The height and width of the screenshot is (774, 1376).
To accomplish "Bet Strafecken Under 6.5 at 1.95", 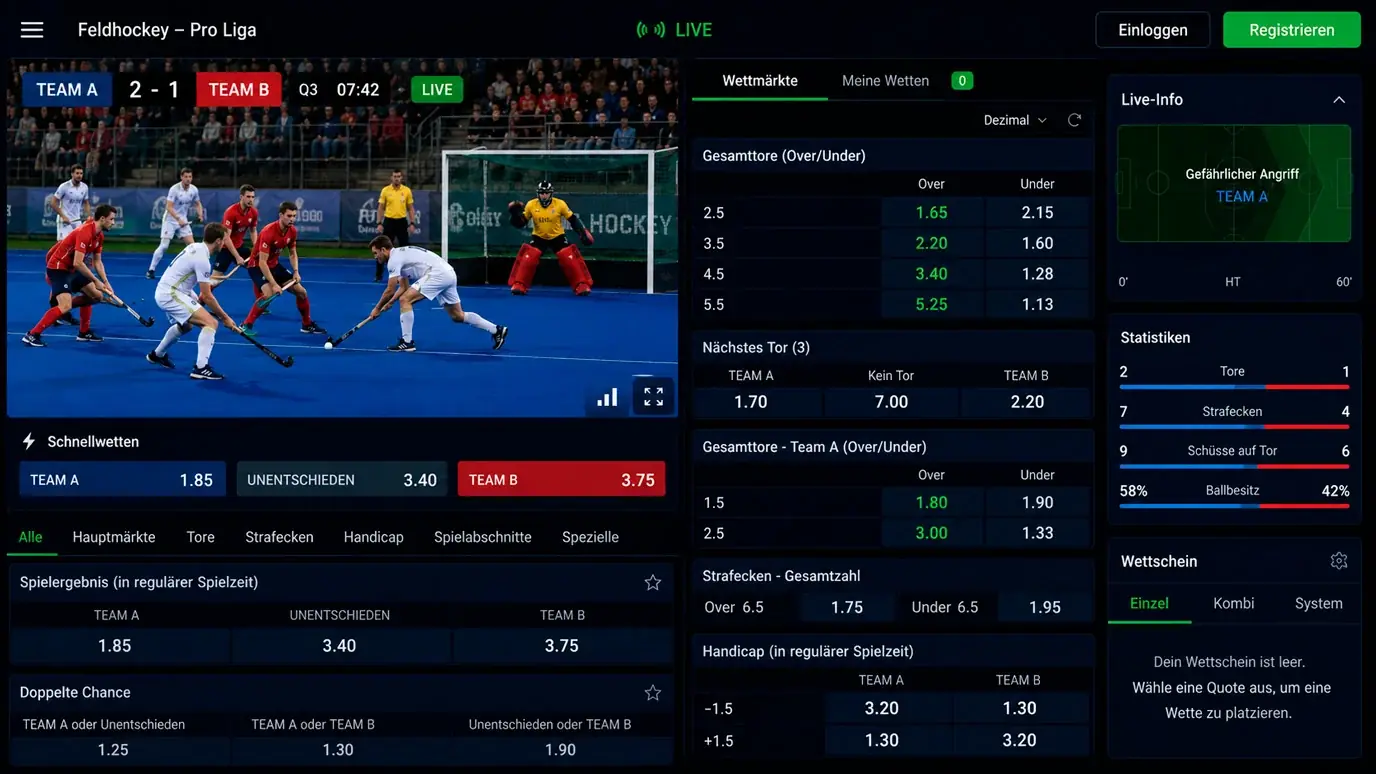I will point(1045,607).
